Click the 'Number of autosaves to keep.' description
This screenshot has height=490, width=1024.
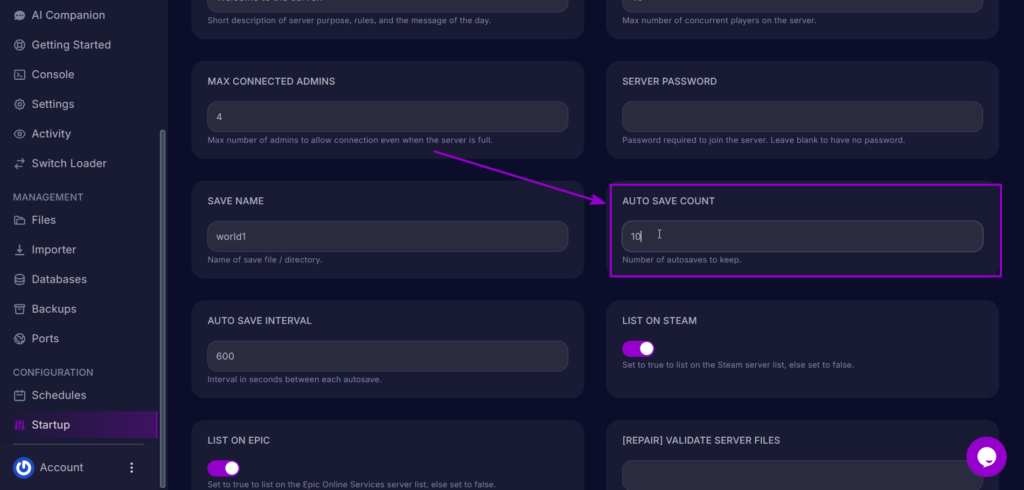pos(681,260)
